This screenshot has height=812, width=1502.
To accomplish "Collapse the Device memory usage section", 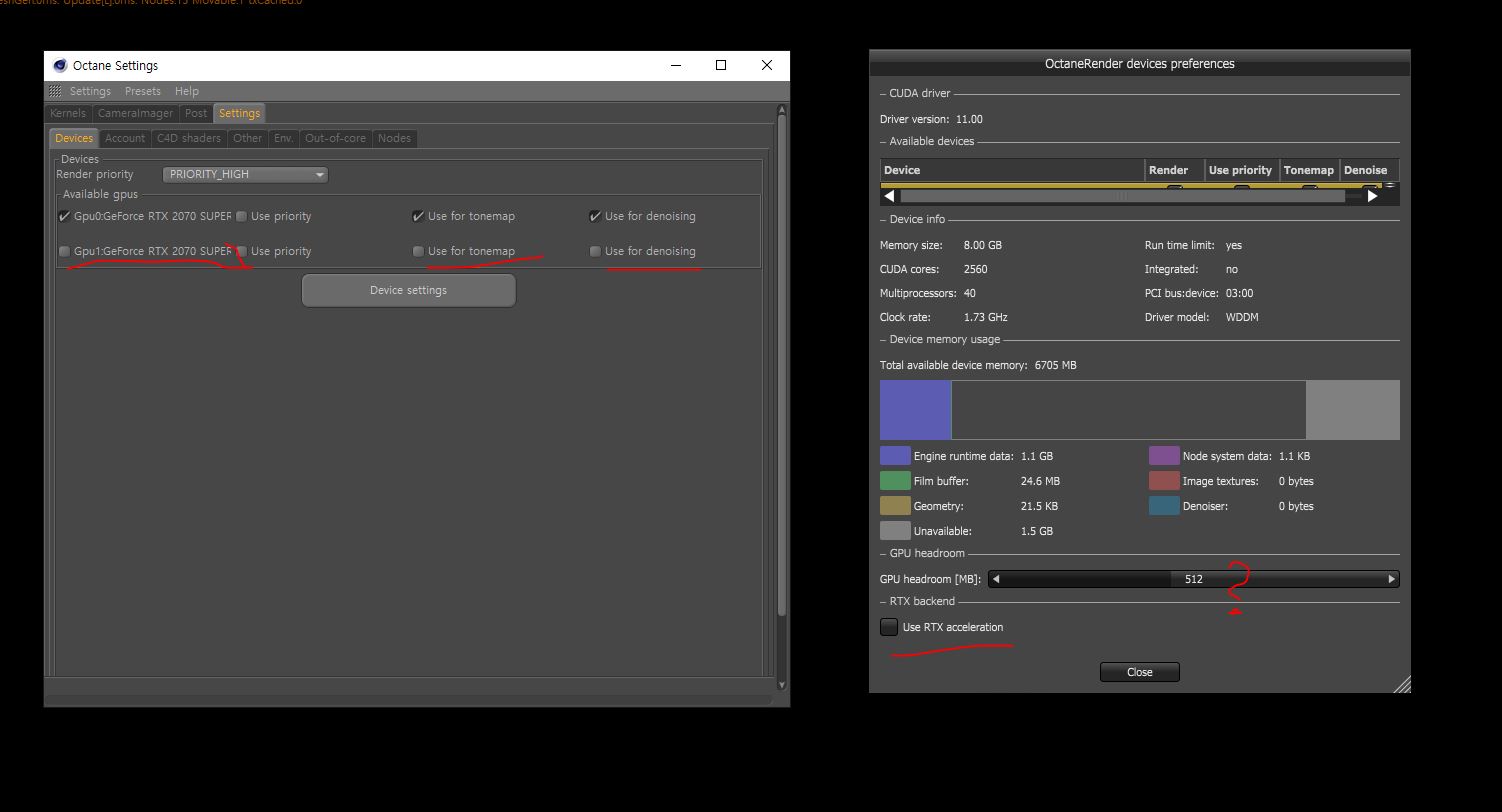I will 884,339.
